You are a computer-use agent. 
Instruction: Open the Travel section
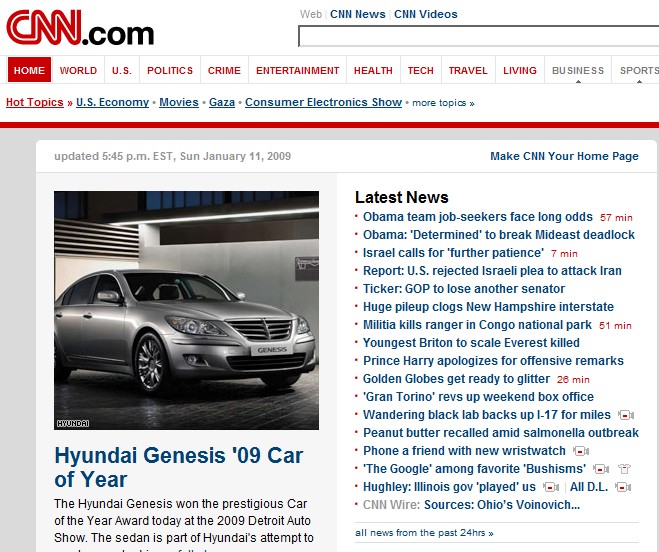click(x=468, y=70)
